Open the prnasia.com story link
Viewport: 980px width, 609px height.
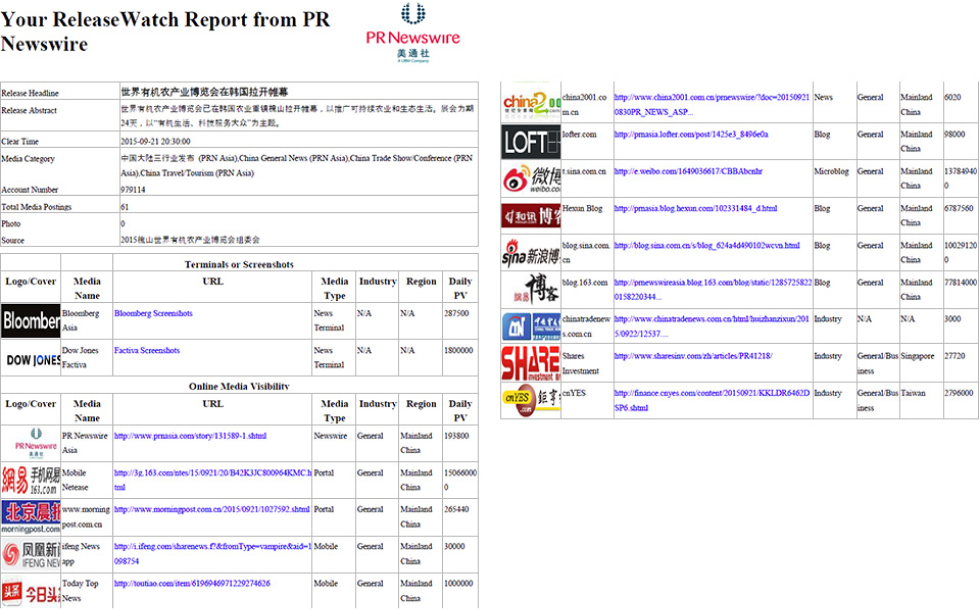190,436
